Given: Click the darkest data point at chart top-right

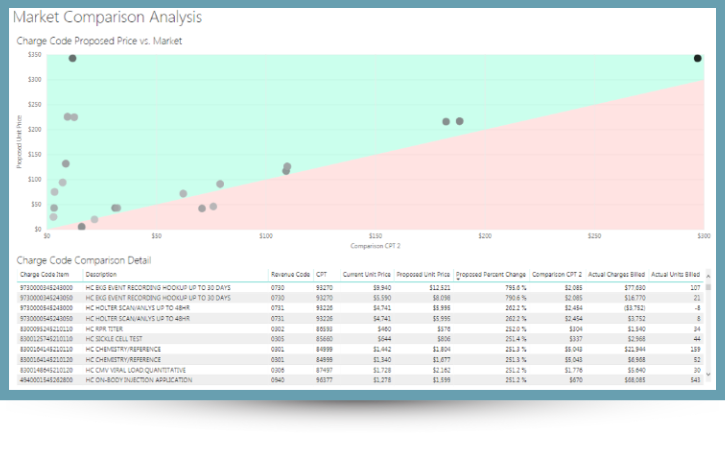Looking at the screenshot, I should pyautogui.click(x=698, y=58).
